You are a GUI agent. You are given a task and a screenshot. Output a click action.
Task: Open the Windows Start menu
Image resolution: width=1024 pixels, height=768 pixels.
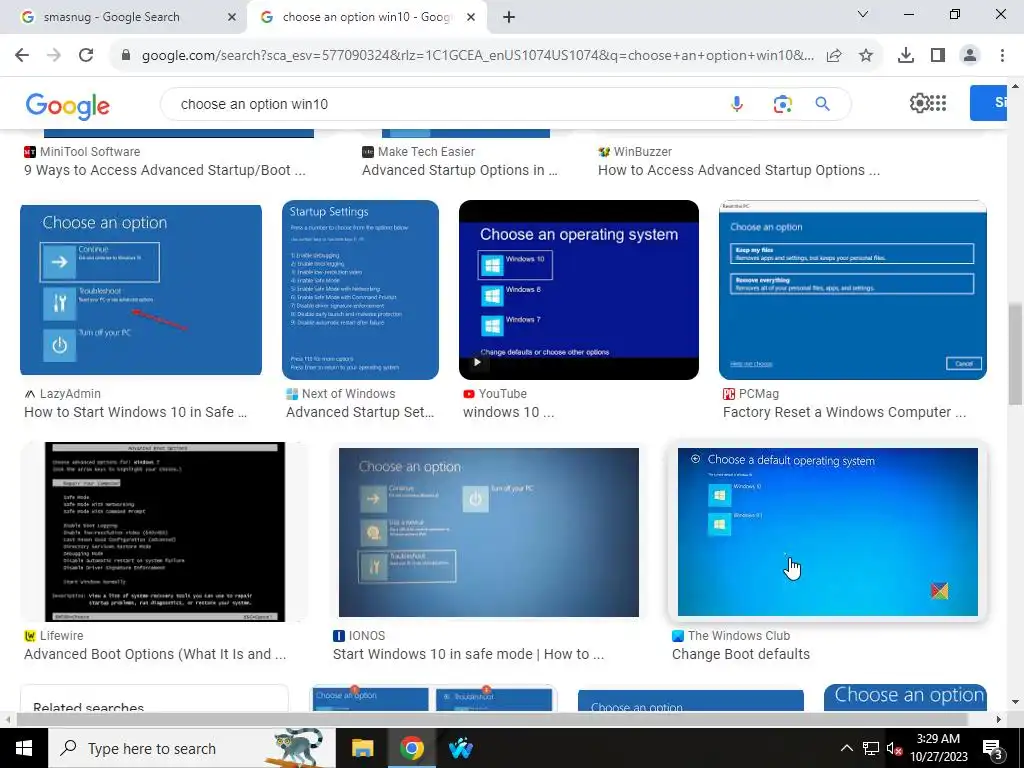[x=24, y=748]
